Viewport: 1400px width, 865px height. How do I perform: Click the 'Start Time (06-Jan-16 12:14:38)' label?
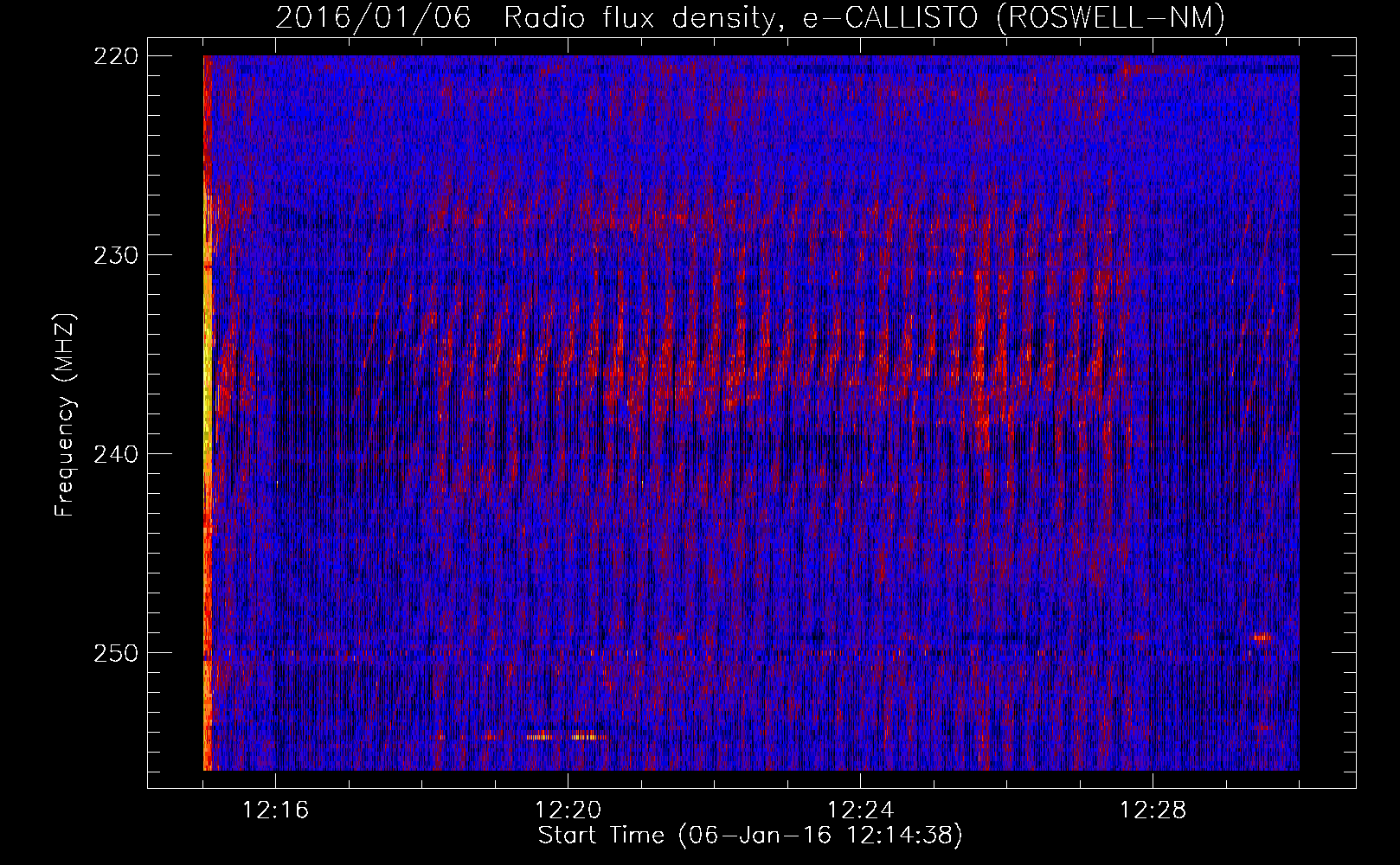click(x=750, y=836)
